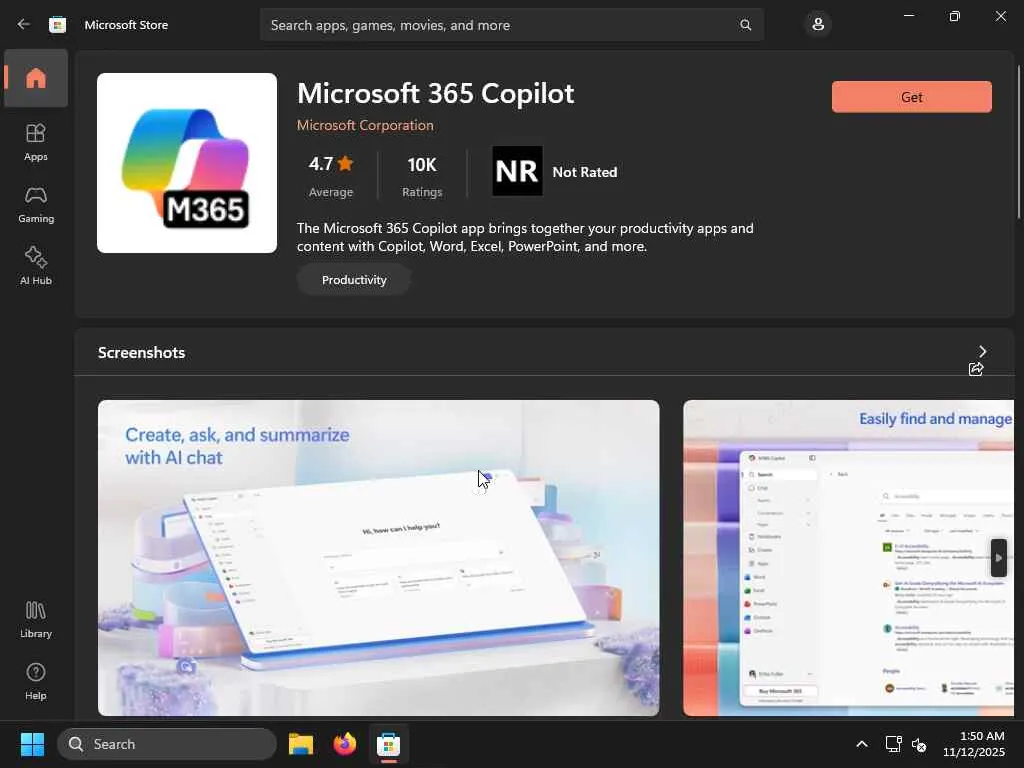The image size is (1024, 768).
Task: Open File Explorer from taskbar
Action: [x=301, y=744]
